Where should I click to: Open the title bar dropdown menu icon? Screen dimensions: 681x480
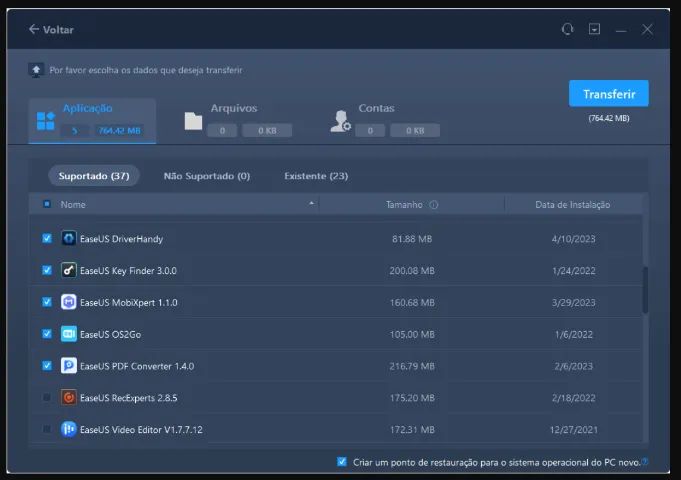point(594,29)
